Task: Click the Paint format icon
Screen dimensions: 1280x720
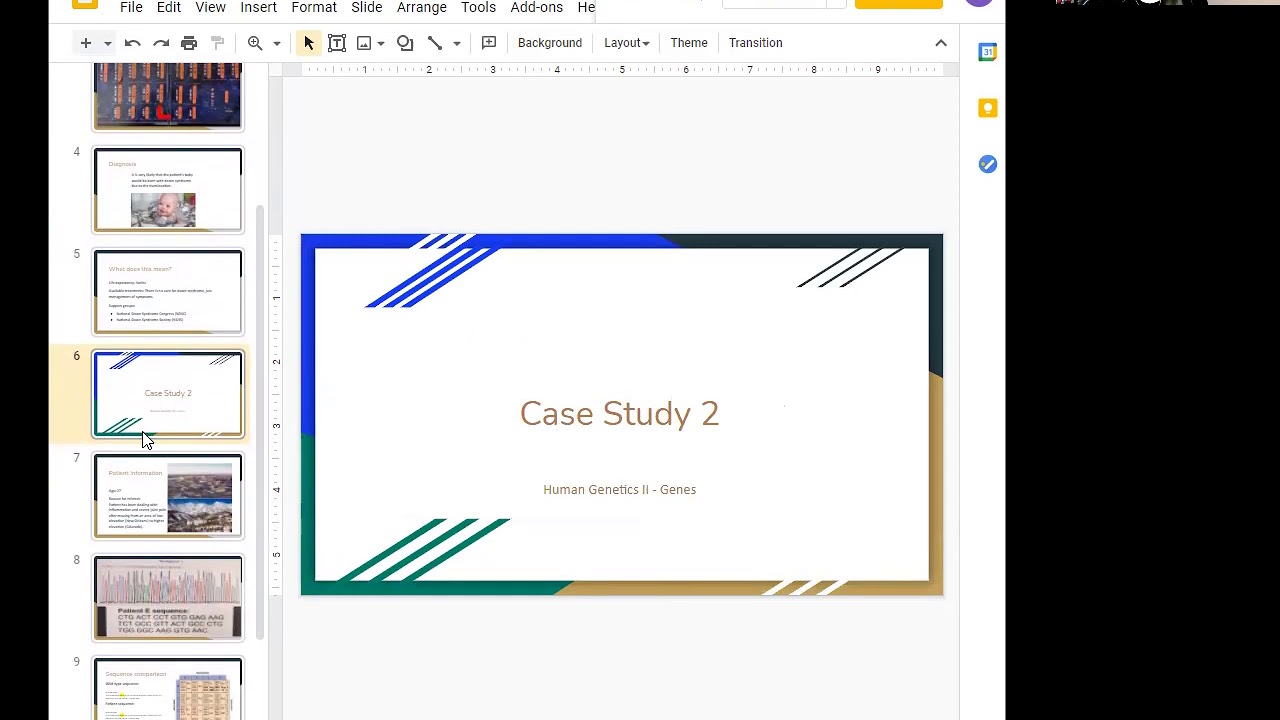Action: (217, 43)
